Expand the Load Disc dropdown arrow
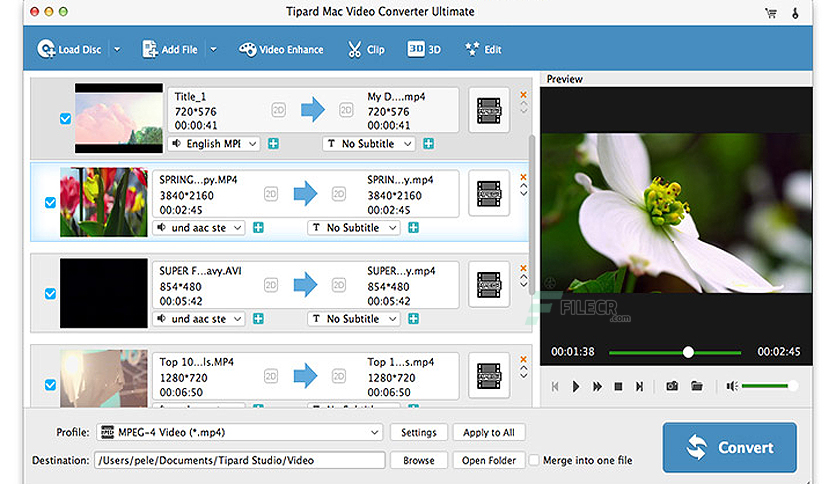This screenshot has height=484, width=836. [x=117, y=50]
